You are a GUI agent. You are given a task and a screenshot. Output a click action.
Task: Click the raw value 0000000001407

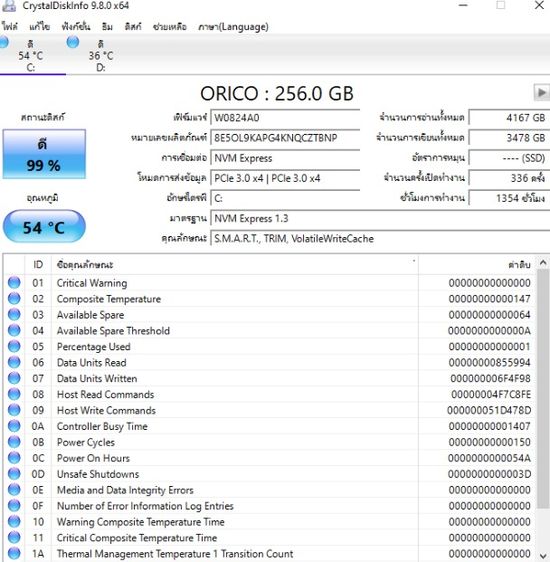pos(489,426)
